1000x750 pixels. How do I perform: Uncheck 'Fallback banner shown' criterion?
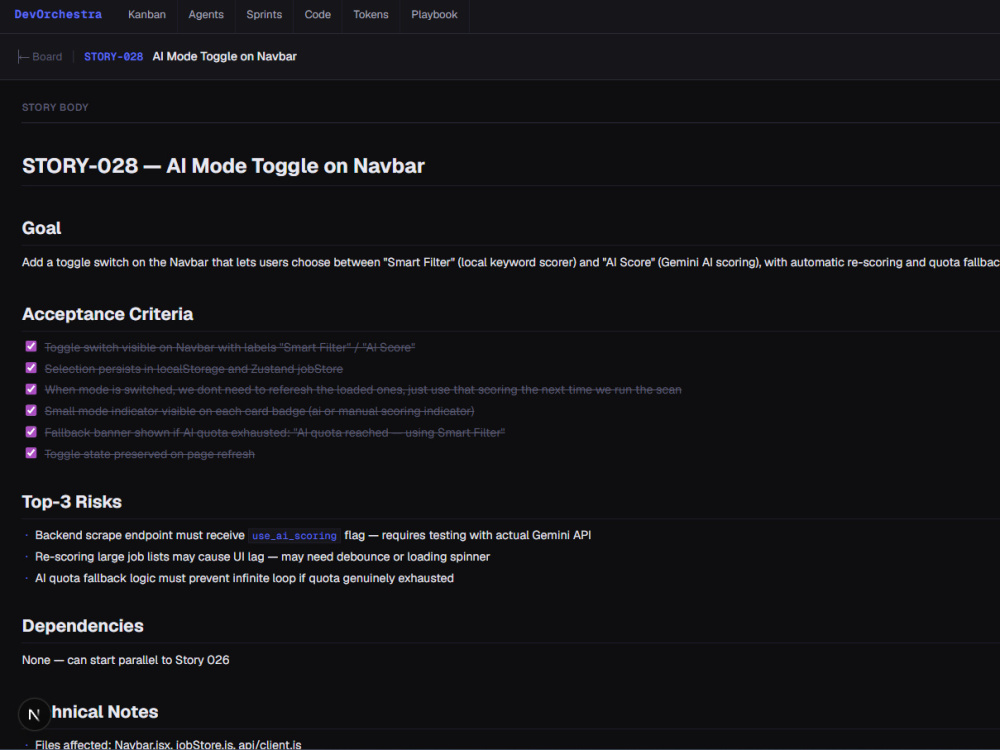(31, 432)
